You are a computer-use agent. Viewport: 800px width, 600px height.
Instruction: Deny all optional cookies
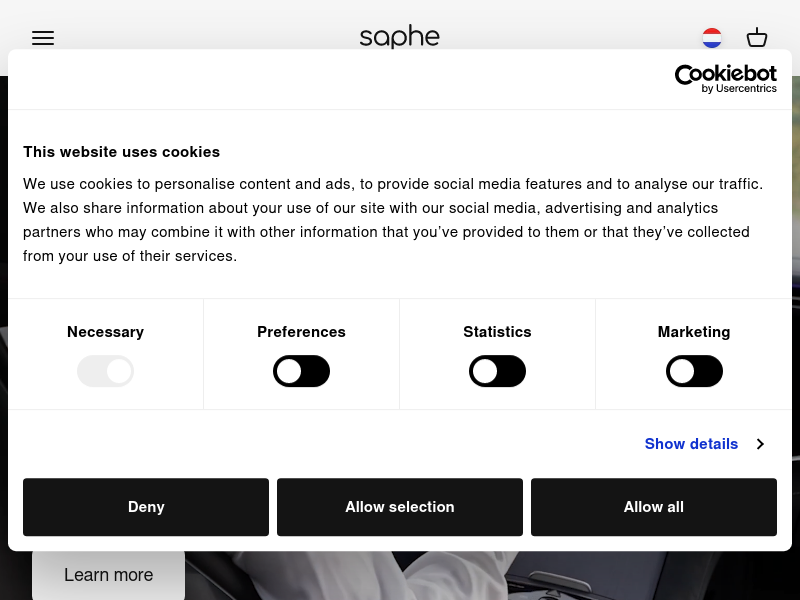tap(146, 507)
